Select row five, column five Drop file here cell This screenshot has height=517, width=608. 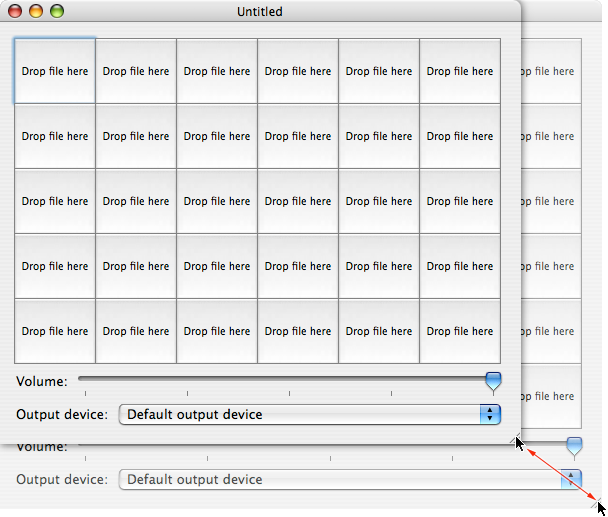point(379,331)
